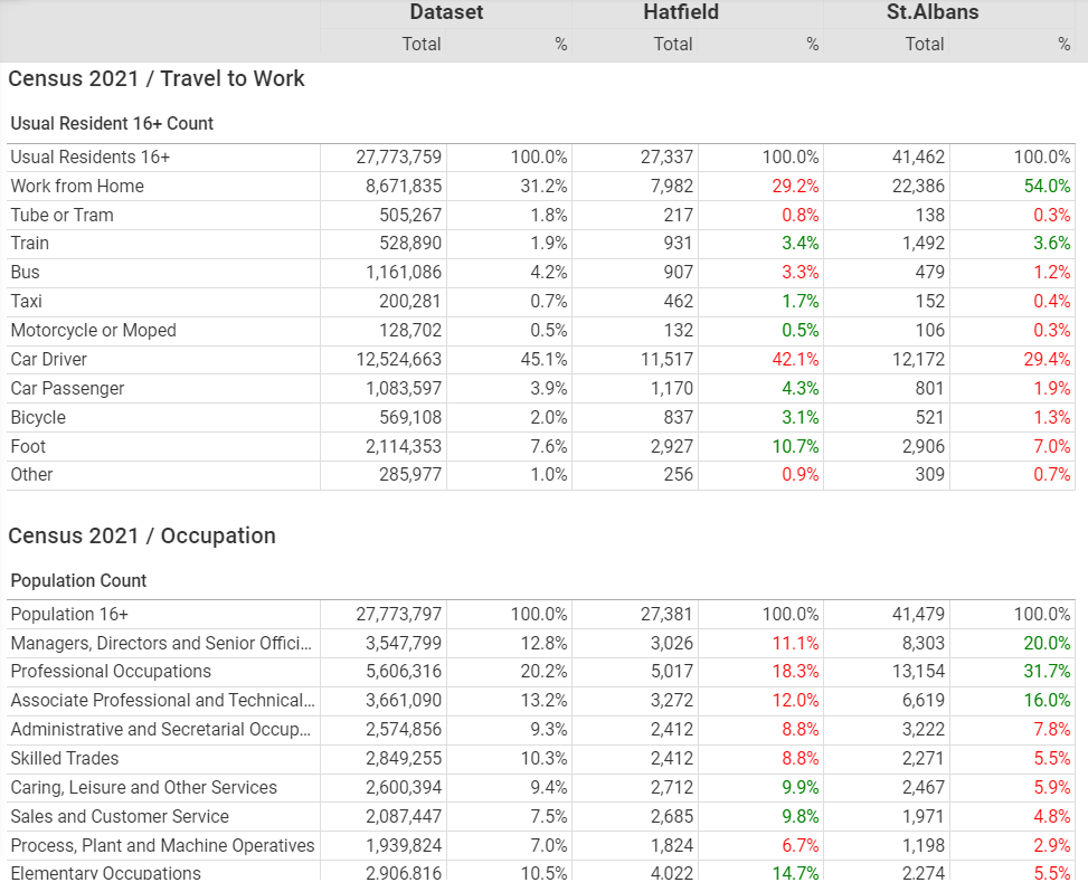Click the % subheader under St.Albans
Image resolution: width=1088 pixels, height=892 pixels.
point(1063,44)
